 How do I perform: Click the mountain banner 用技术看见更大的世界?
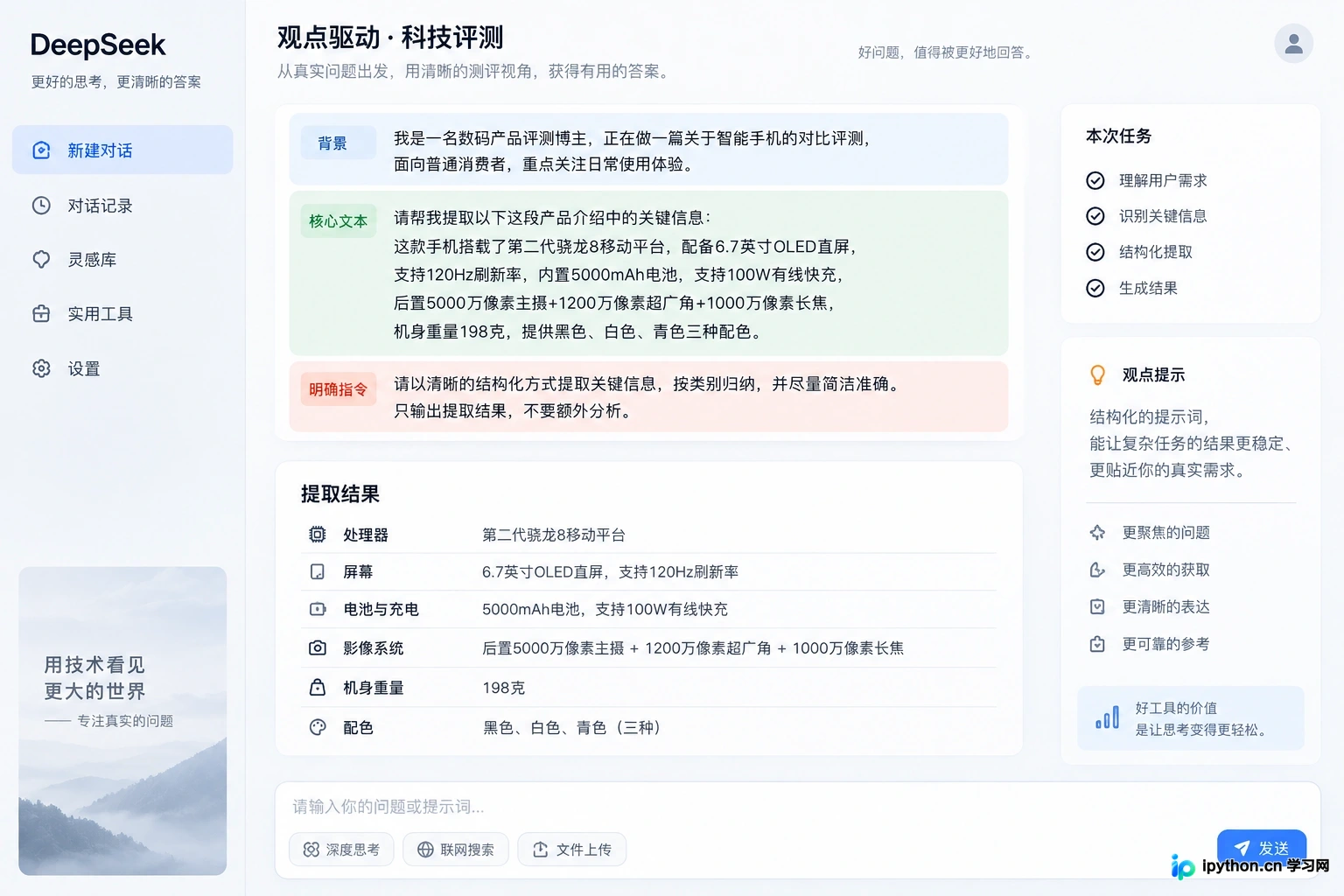click(x=122, y=721)
